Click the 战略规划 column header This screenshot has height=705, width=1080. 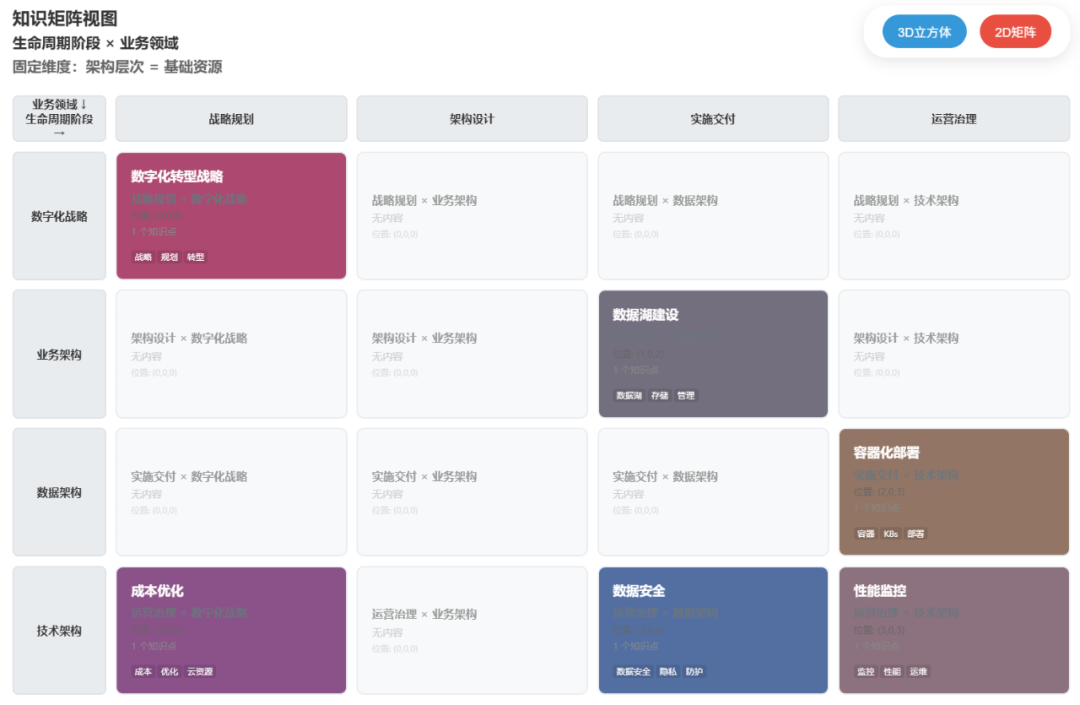[x=231, y=119]
